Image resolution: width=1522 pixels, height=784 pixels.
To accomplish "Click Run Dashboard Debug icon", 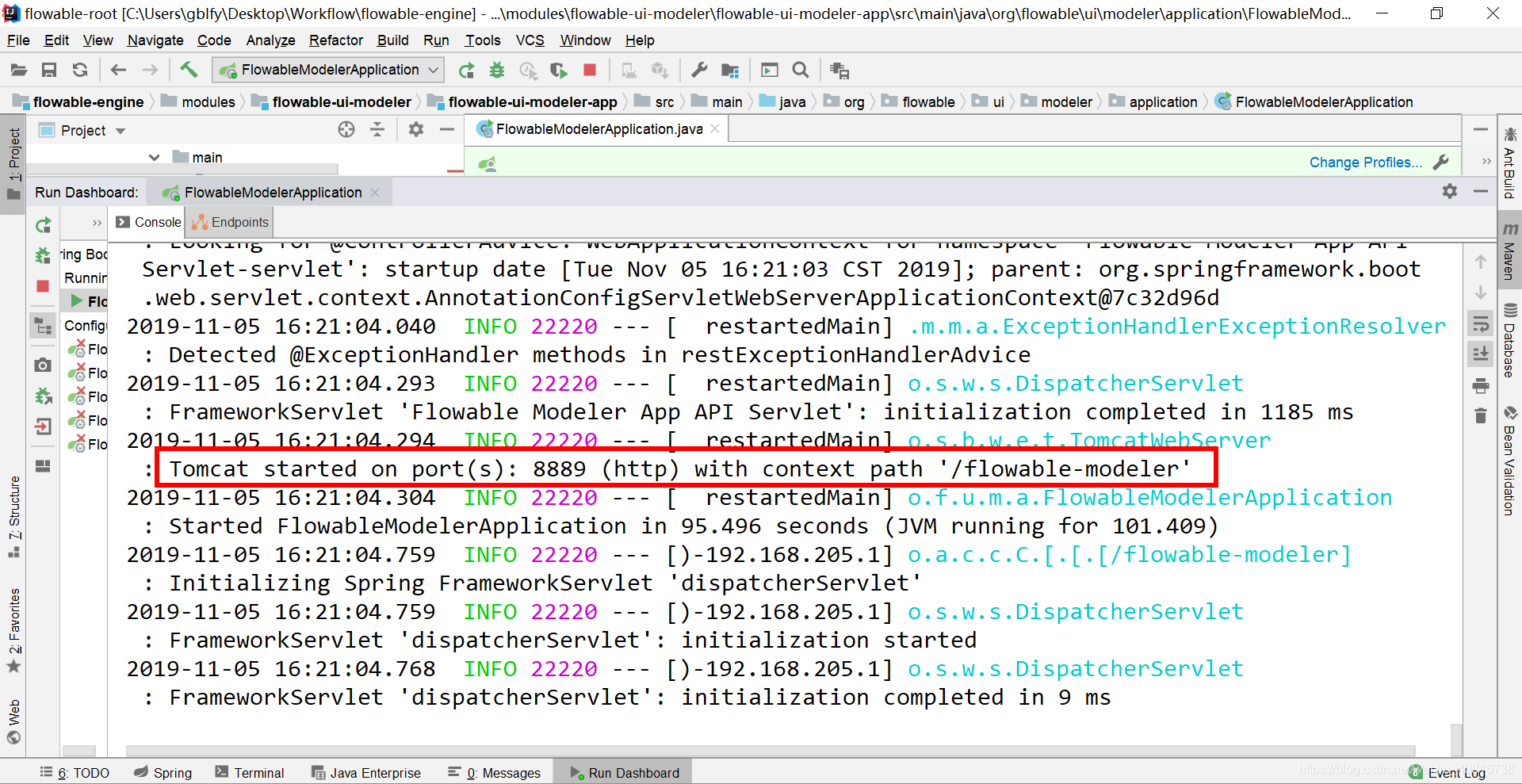I will [44, 255].
